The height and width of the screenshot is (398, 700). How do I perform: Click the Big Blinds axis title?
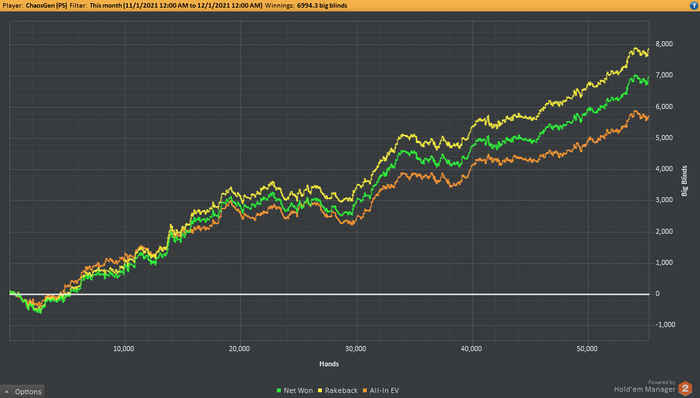click(684, 181)
